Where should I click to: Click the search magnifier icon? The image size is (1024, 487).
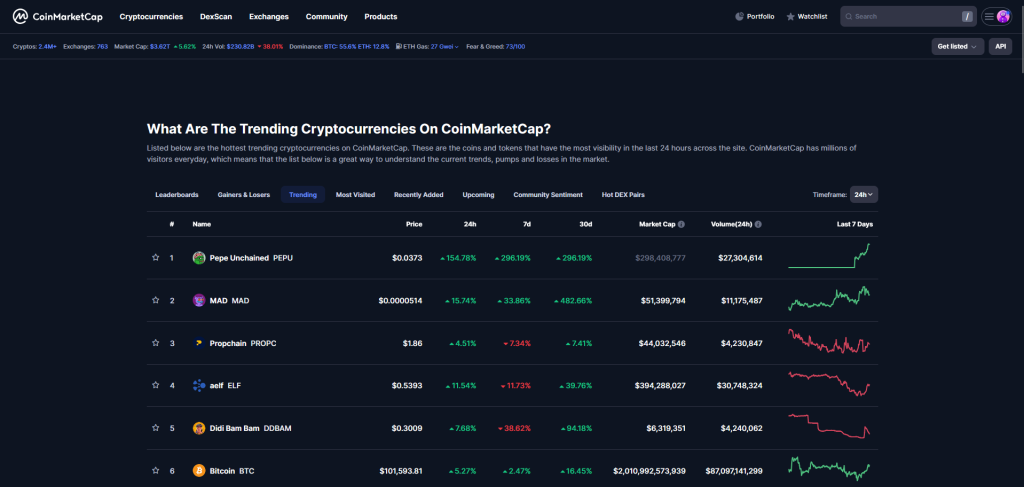848,16
